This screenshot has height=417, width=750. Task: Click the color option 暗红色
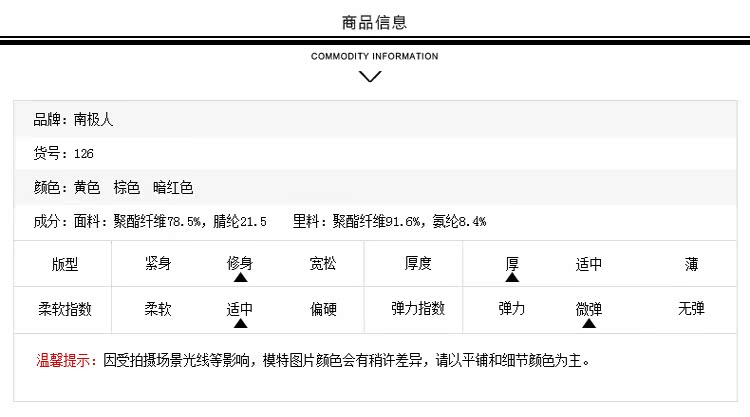coord(173,187)
